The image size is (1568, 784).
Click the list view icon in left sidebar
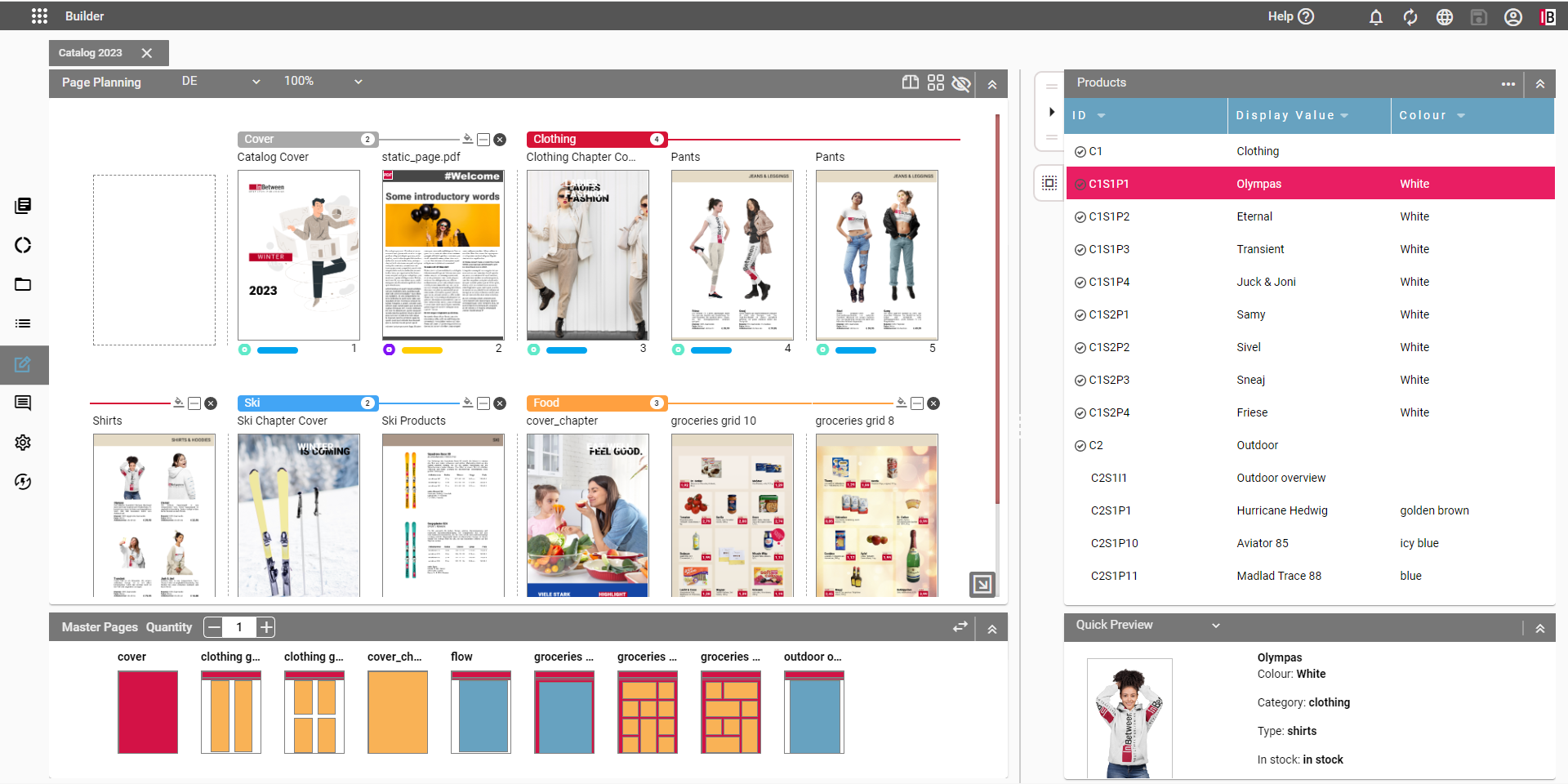[23, 323]
